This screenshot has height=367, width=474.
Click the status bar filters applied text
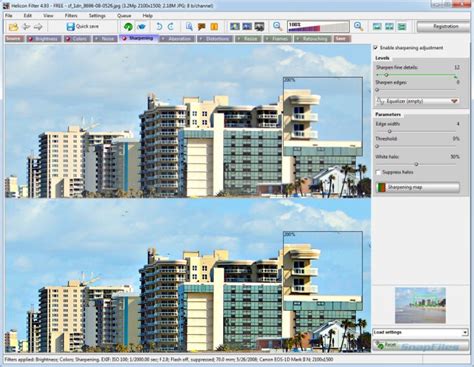168,360
